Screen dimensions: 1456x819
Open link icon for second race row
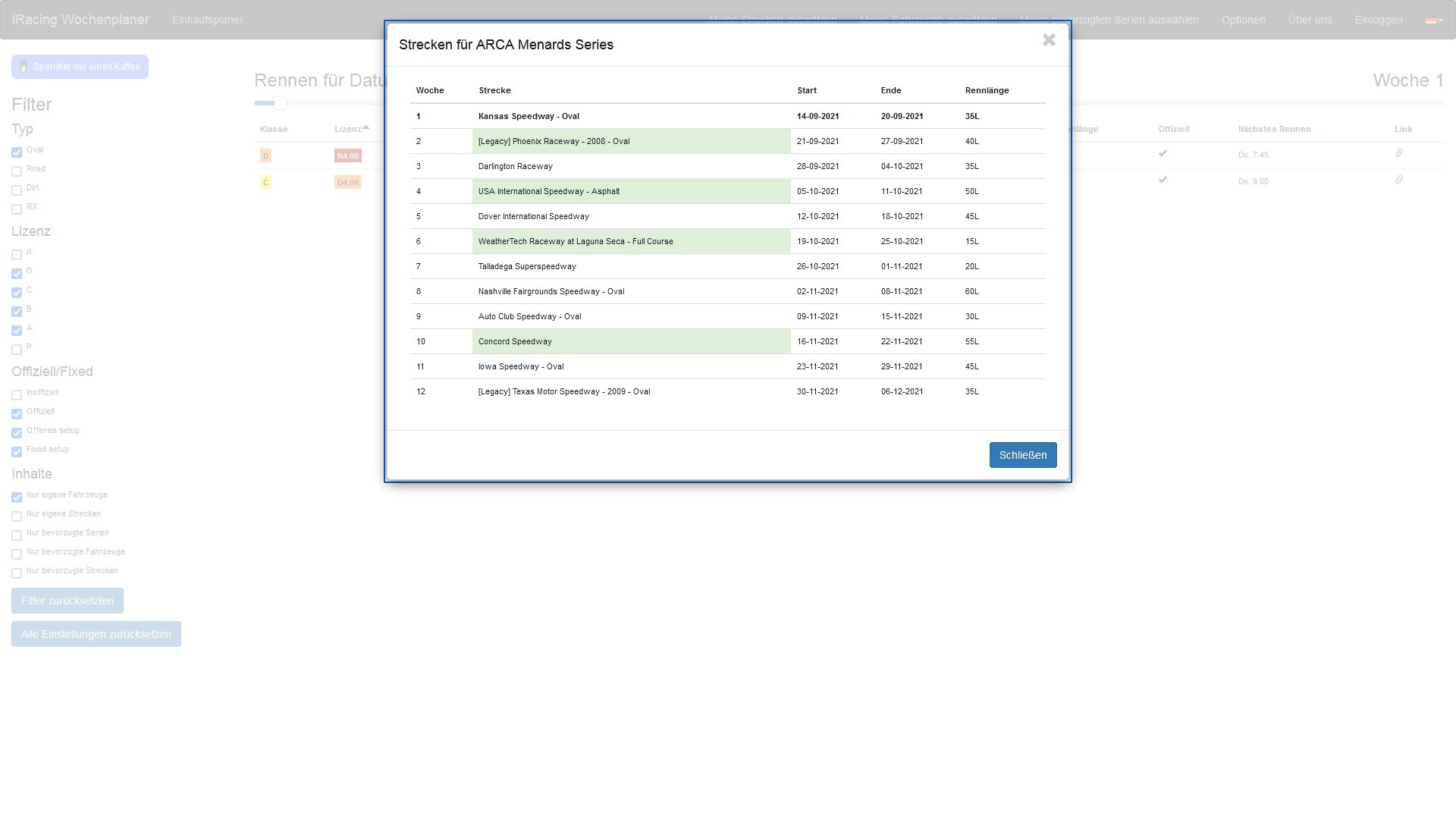(1399, 180)
